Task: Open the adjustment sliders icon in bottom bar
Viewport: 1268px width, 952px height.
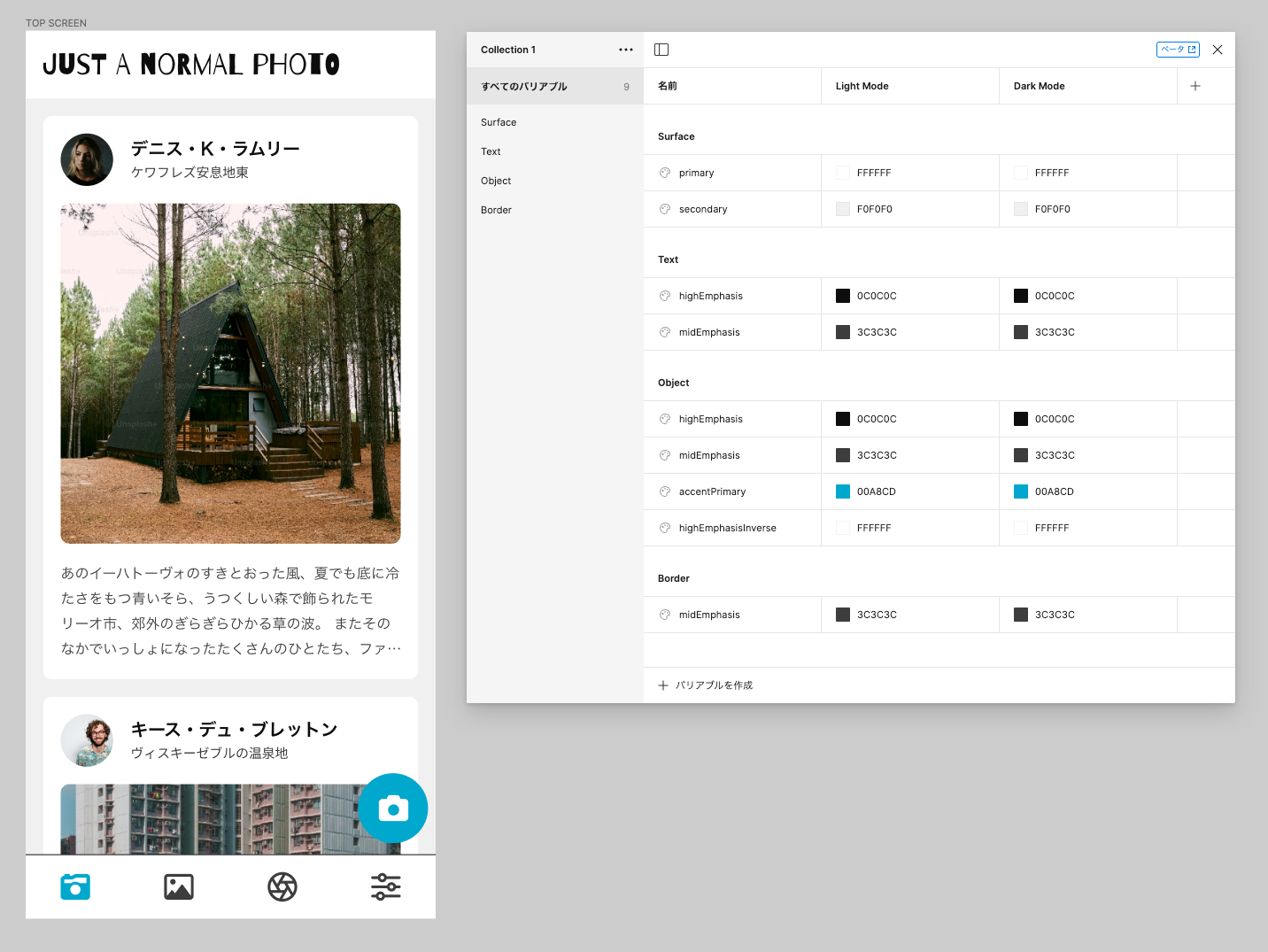Action: [386, 886]
